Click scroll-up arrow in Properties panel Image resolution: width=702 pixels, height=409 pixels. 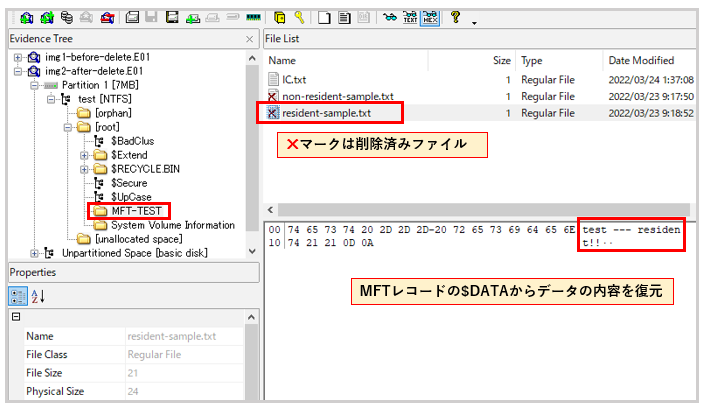(x=252, y=317)
